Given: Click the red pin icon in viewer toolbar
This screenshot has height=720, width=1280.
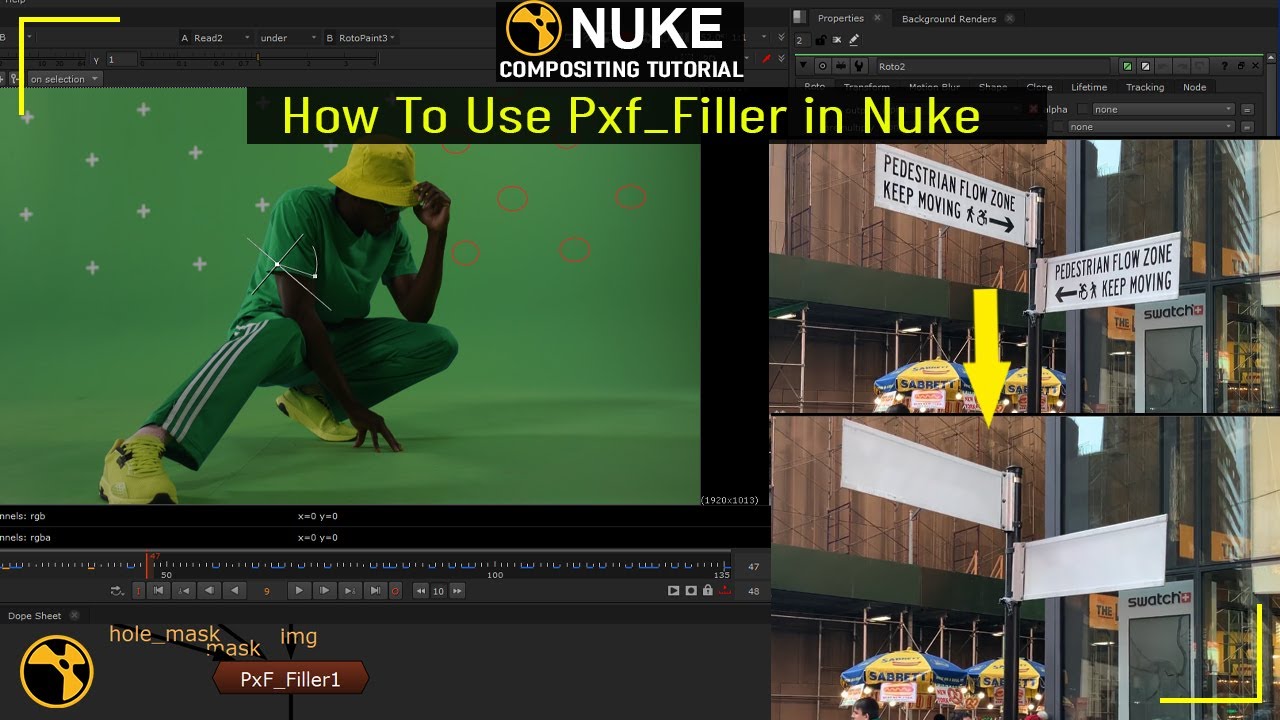Looking at the screenshot, I should (767, 58).
